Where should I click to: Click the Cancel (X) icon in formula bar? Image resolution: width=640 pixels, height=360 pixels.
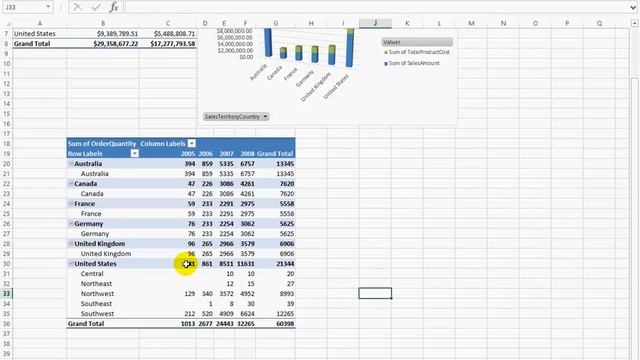click(77, 7)
